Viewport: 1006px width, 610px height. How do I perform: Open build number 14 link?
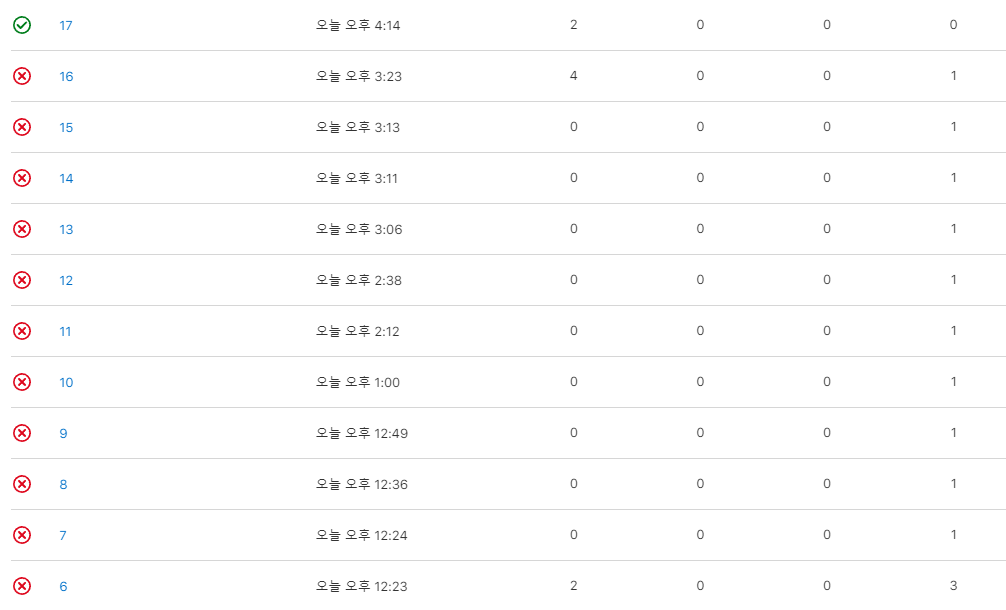pyautogui.click(x=66, y=178)
